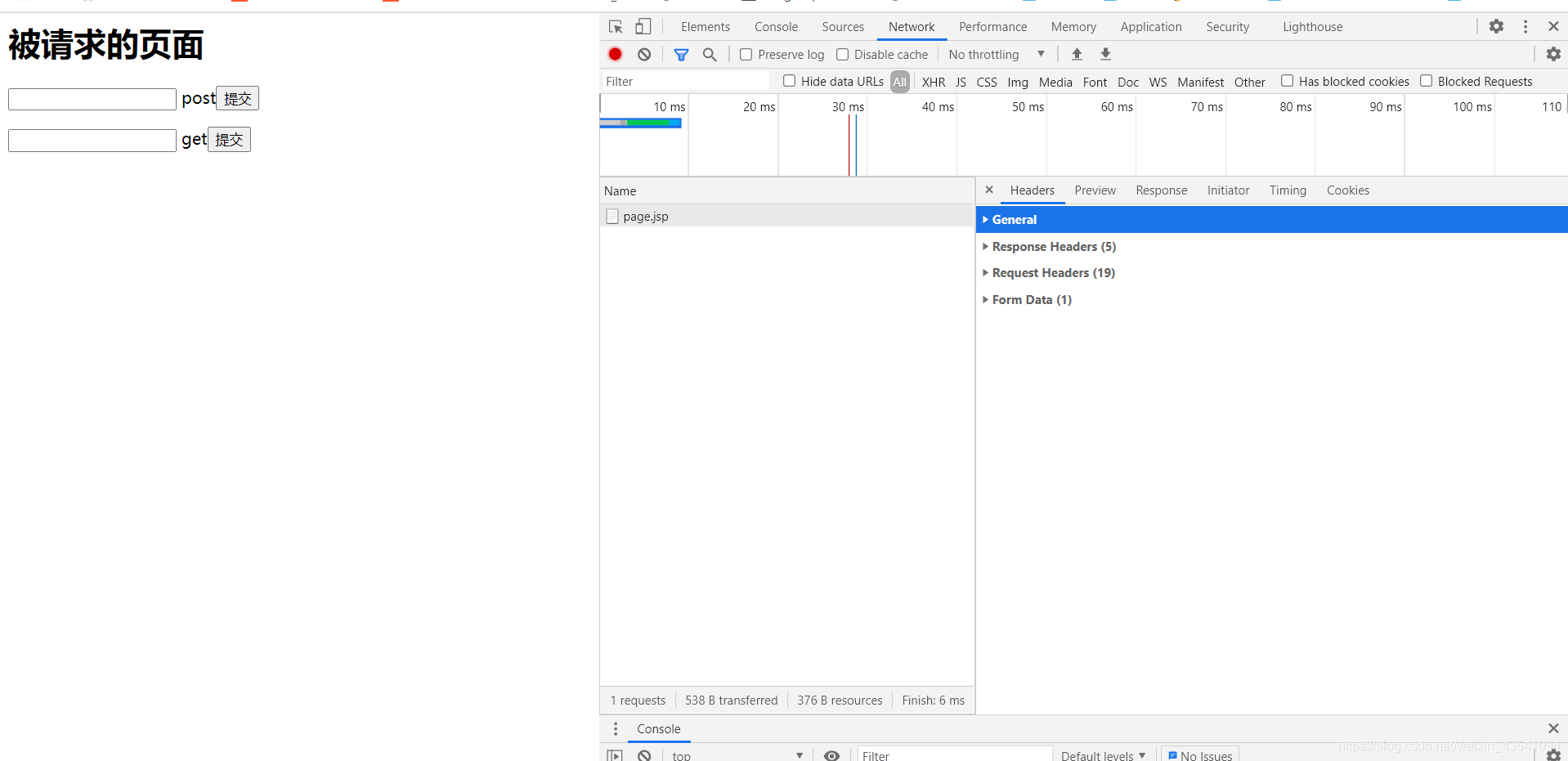1568x761 pixels.
Task: Check Hide data URLs option
Action: (789, 81)
